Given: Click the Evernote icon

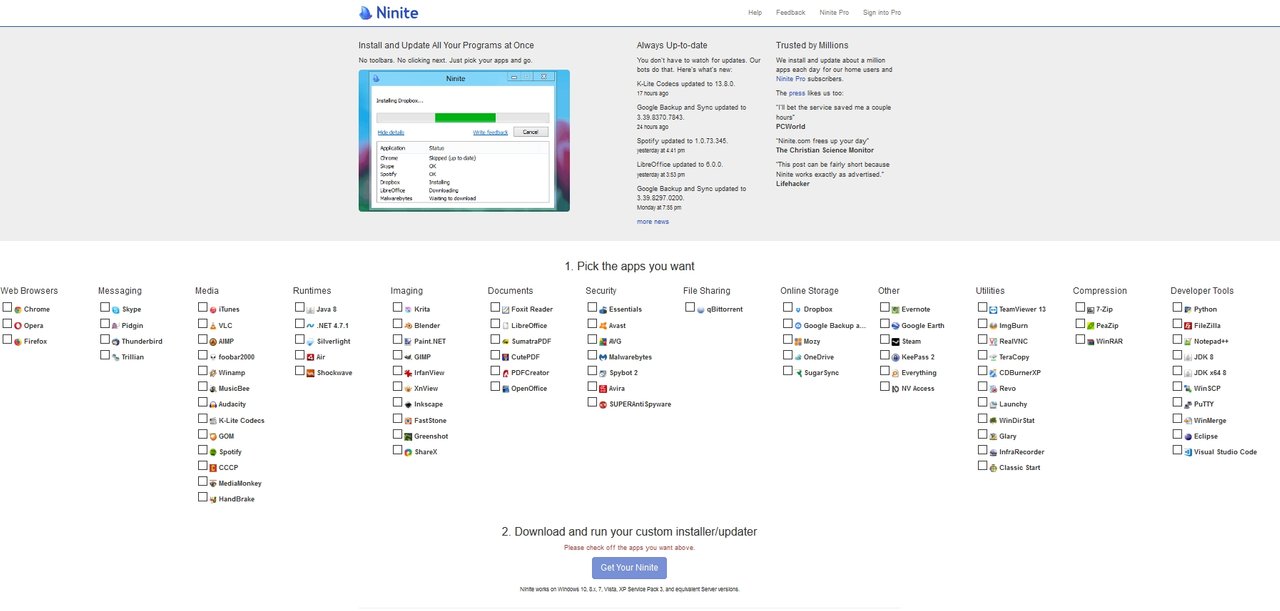Looking at the screenshot, I should tap(896, 310).
